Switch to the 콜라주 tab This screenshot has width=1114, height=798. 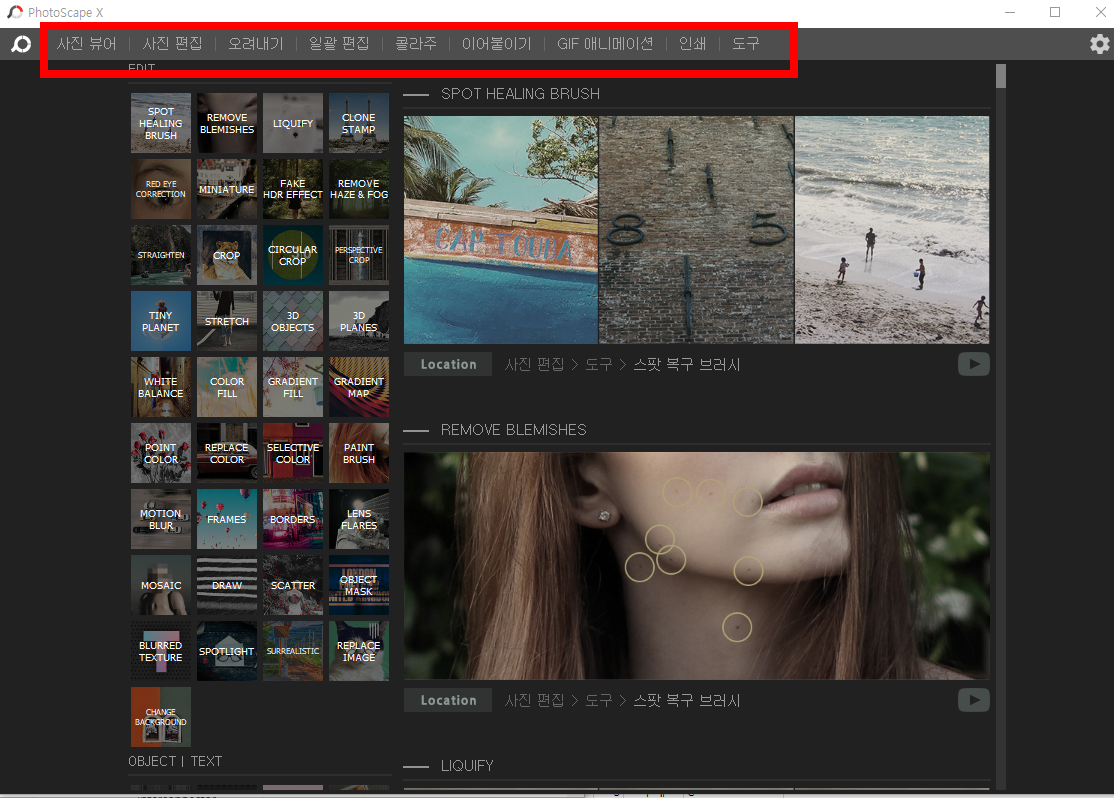point(416,44)
